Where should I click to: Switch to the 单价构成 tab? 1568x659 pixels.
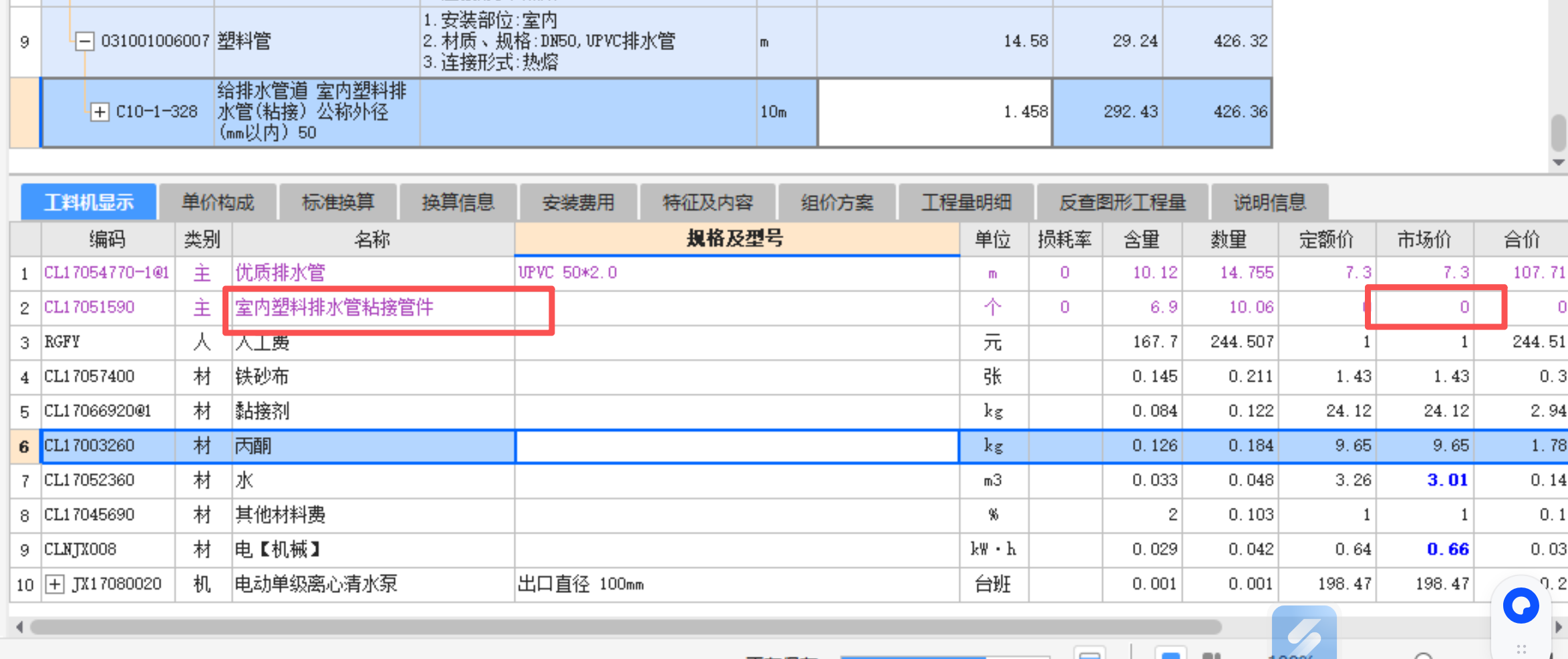218,201
